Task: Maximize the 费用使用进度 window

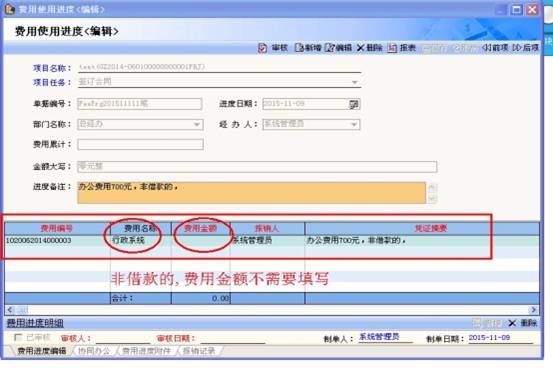Action: tap(517, 10)
